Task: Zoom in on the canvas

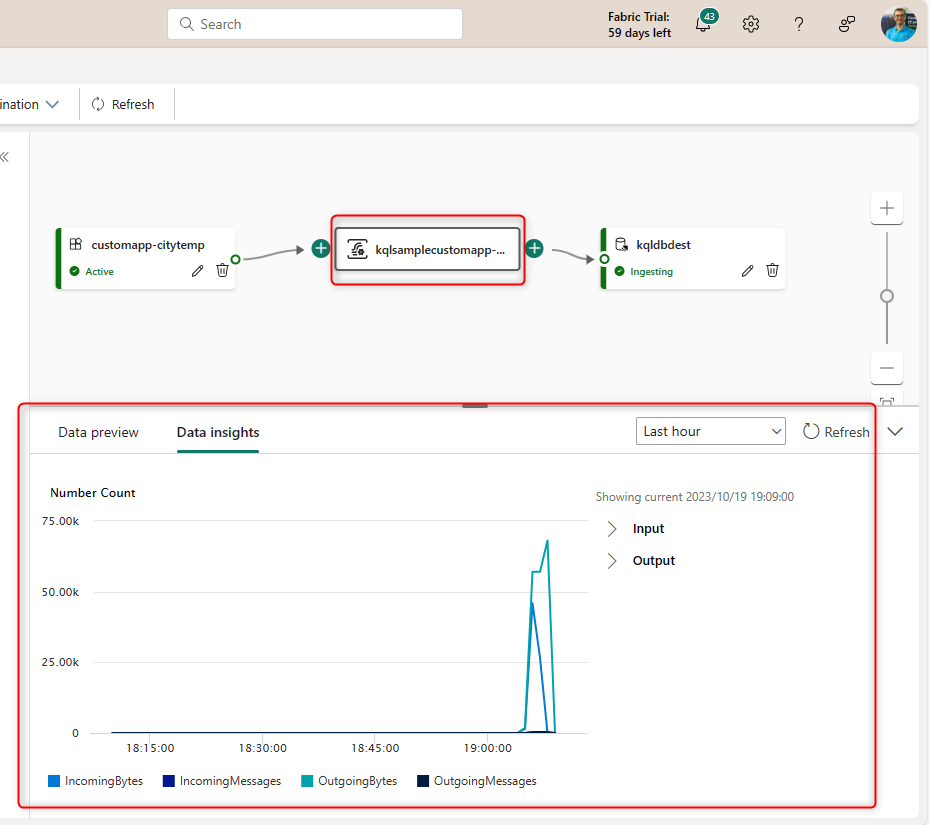Action: point(886,209)
